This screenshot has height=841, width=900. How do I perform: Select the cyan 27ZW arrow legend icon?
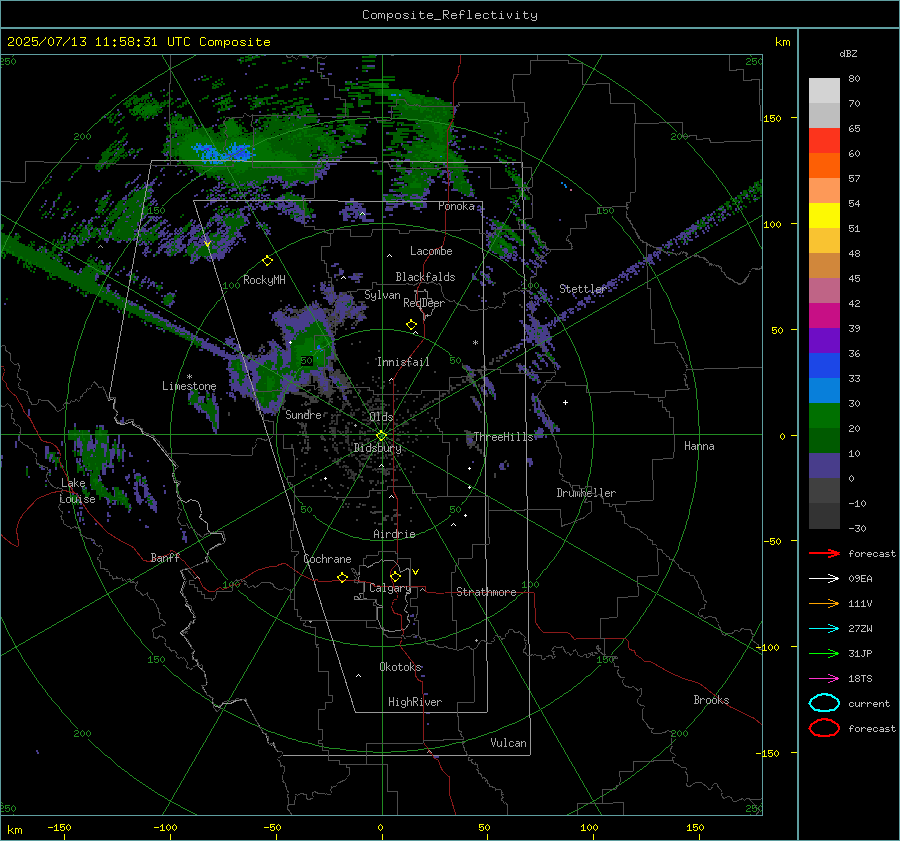tap(824, 629)
